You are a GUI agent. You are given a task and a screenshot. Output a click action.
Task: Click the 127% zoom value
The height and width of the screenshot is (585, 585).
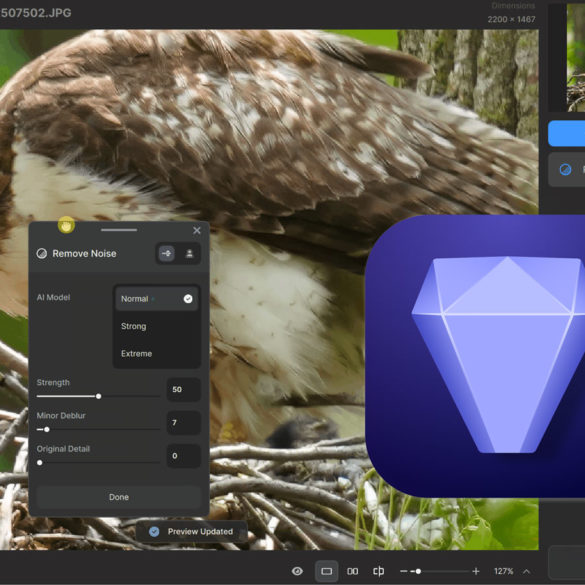click(x=503, y=571)
